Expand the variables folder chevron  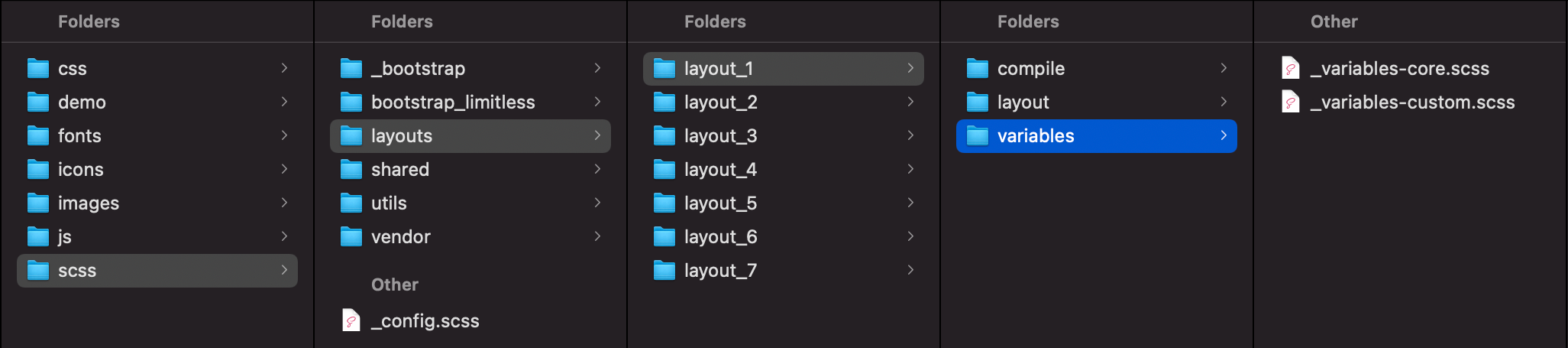(1224, 135)
